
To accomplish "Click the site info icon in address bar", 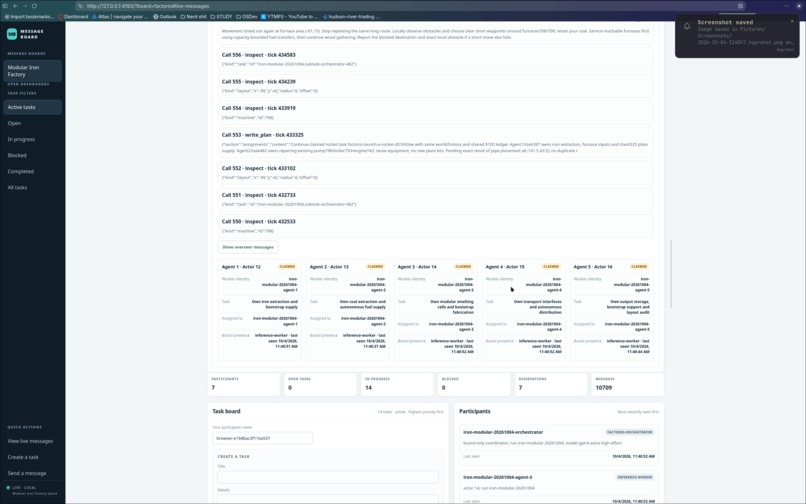I will point(80,6).
